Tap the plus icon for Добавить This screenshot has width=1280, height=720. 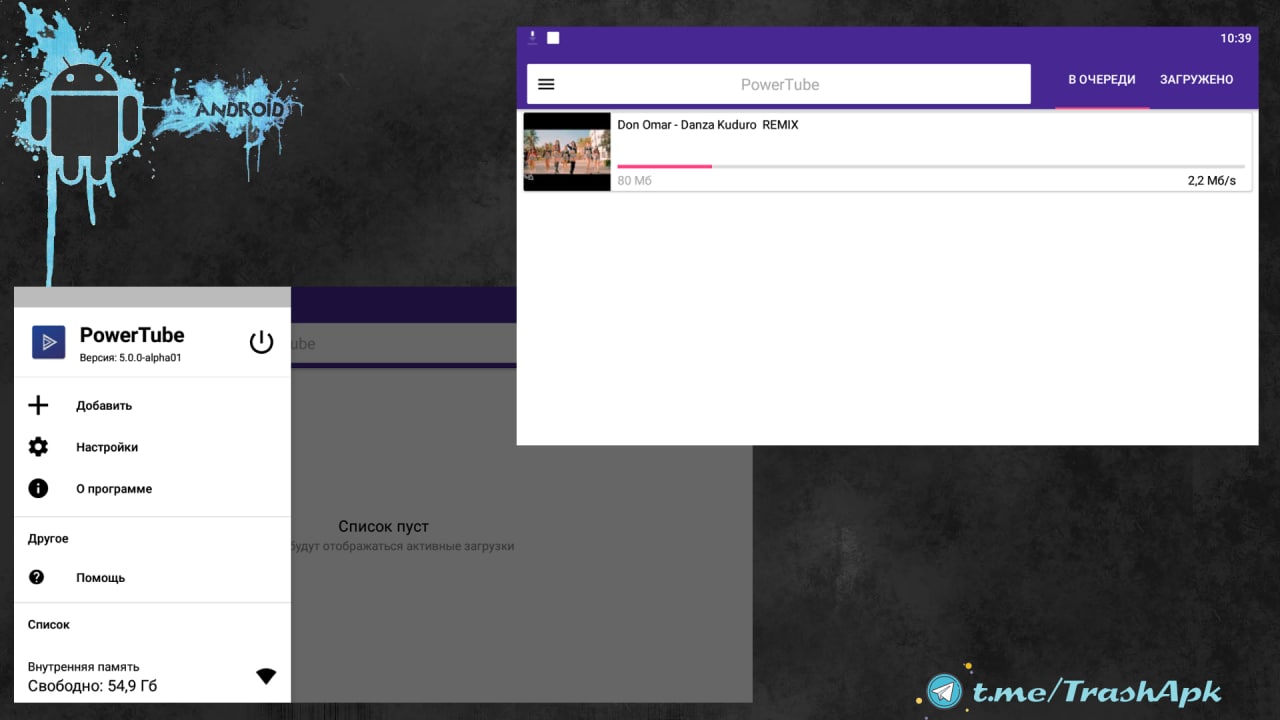pos(38,405)
